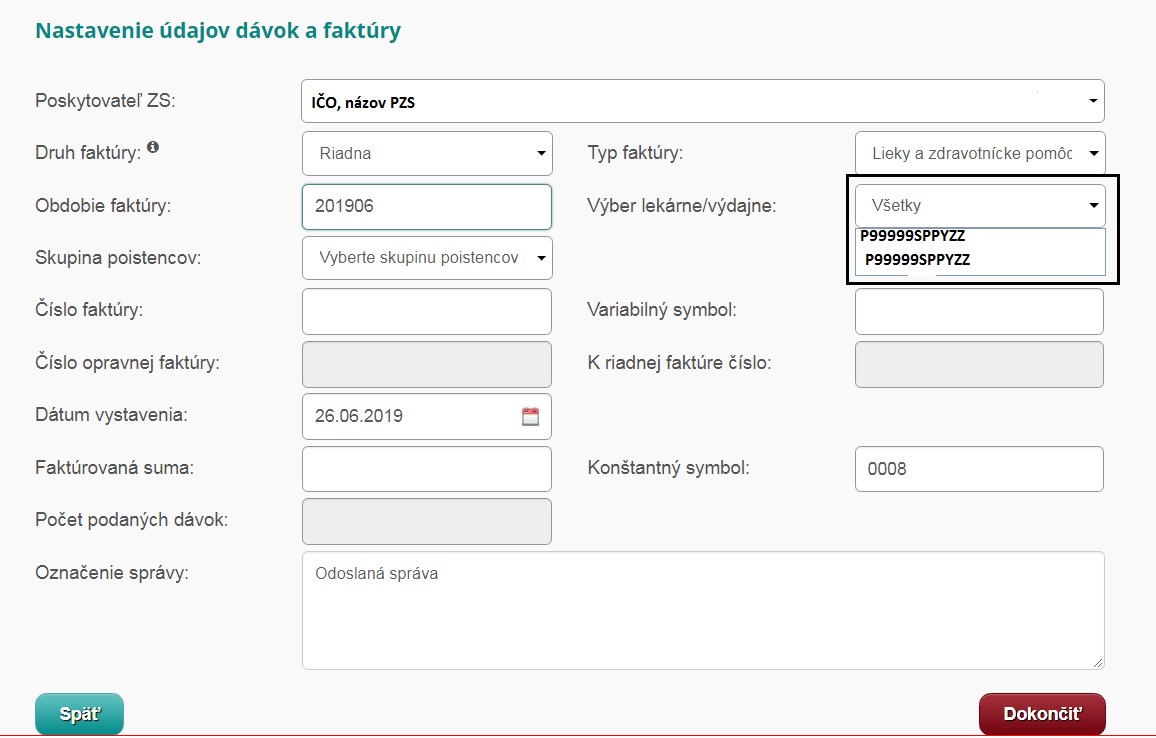Click into the Variabilný symbol field
The height and width of the screenshot is (738, 1156).
pos(979,311)
